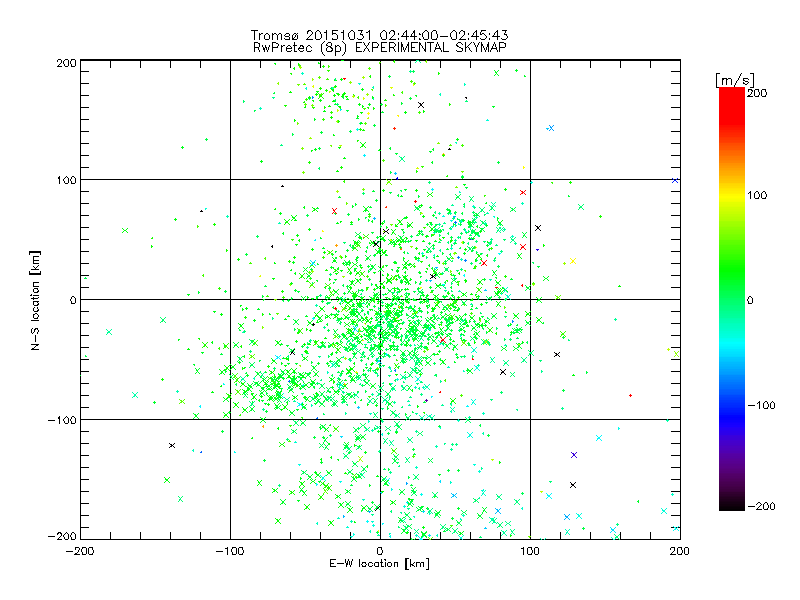
Task: Click the black bottom of the colorbar
Action: point(732,503)
